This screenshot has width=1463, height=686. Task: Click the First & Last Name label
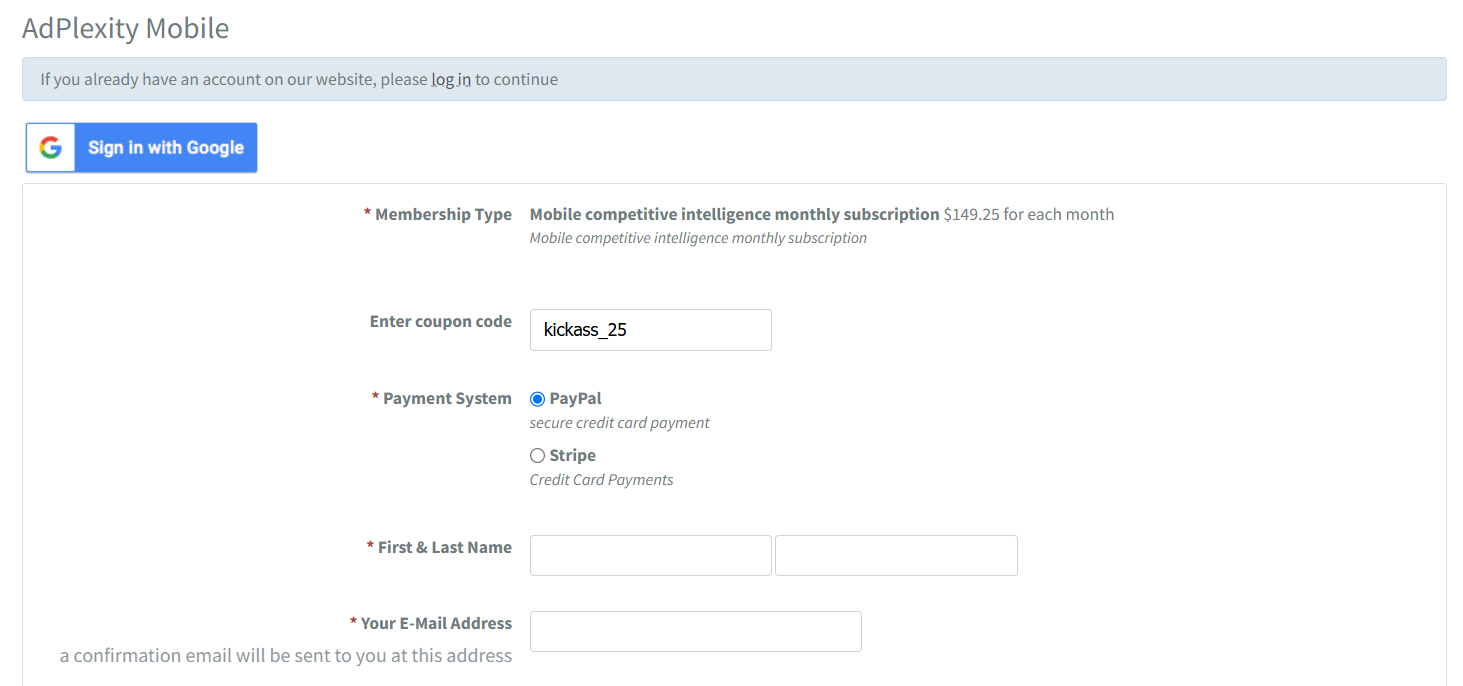click(439, 548)
